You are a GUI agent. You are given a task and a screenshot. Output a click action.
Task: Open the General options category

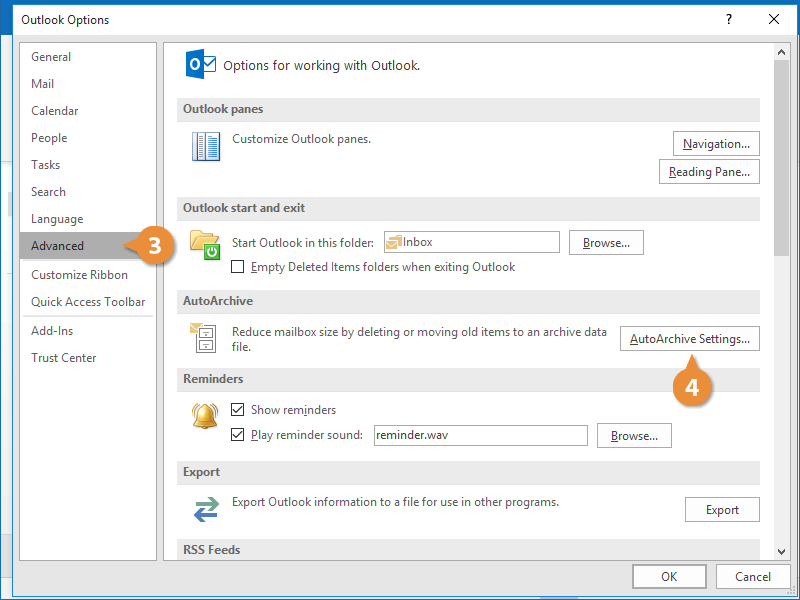[x=88, y=57]
